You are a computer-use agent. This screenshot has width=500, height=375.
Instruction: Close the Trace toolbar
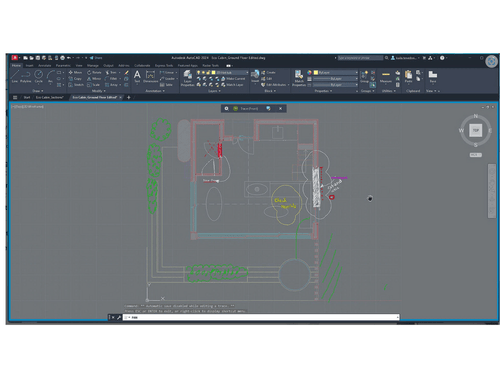(280, 109)
